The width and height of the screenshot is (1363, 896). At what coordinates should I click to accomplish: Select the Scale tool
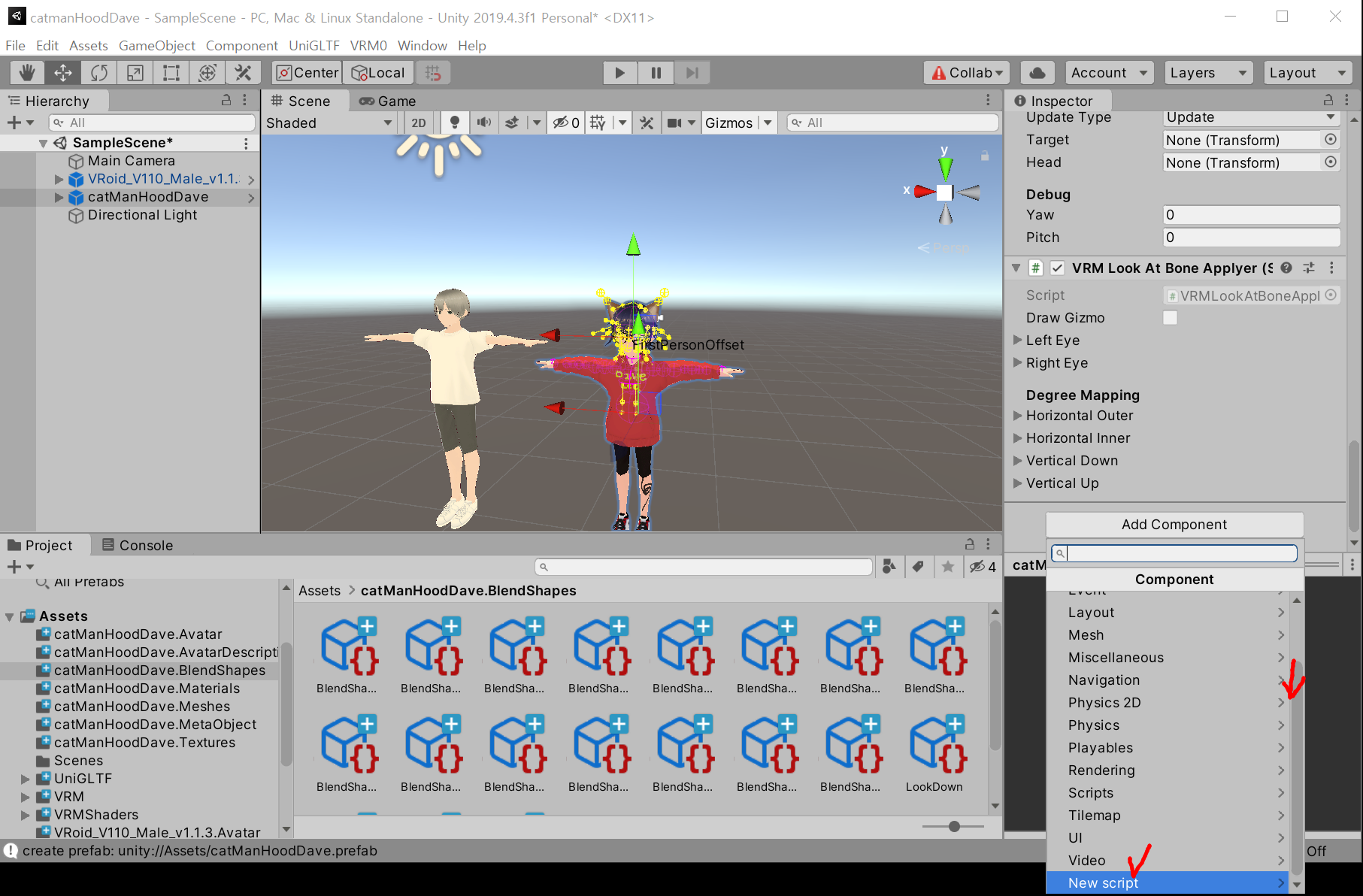pyautogui.click(x=135, y=73)
